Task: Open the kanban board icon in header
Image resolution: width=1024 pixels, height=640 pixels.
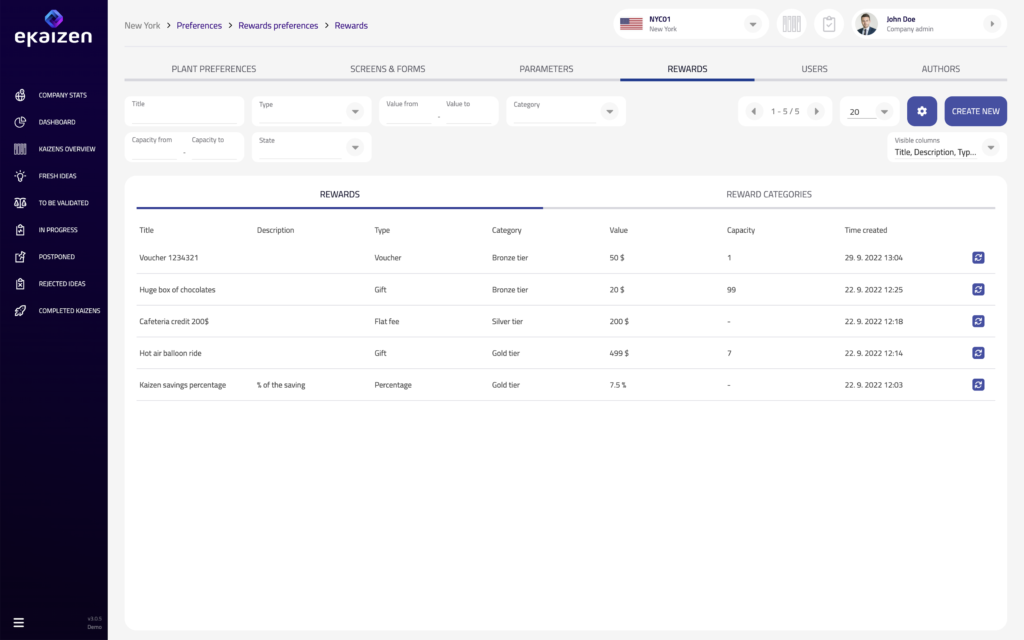Action: [791, 24]
